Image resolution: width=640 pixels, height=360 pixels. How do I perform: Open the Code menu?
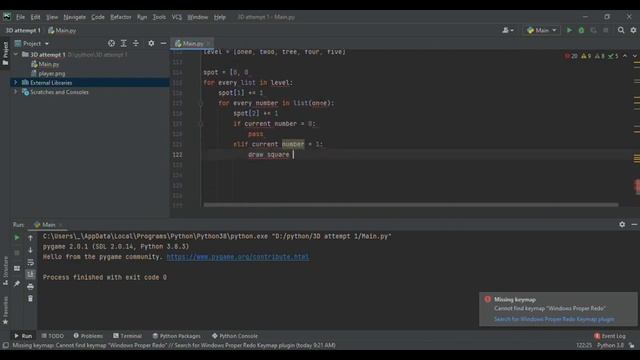pos(98,17)
